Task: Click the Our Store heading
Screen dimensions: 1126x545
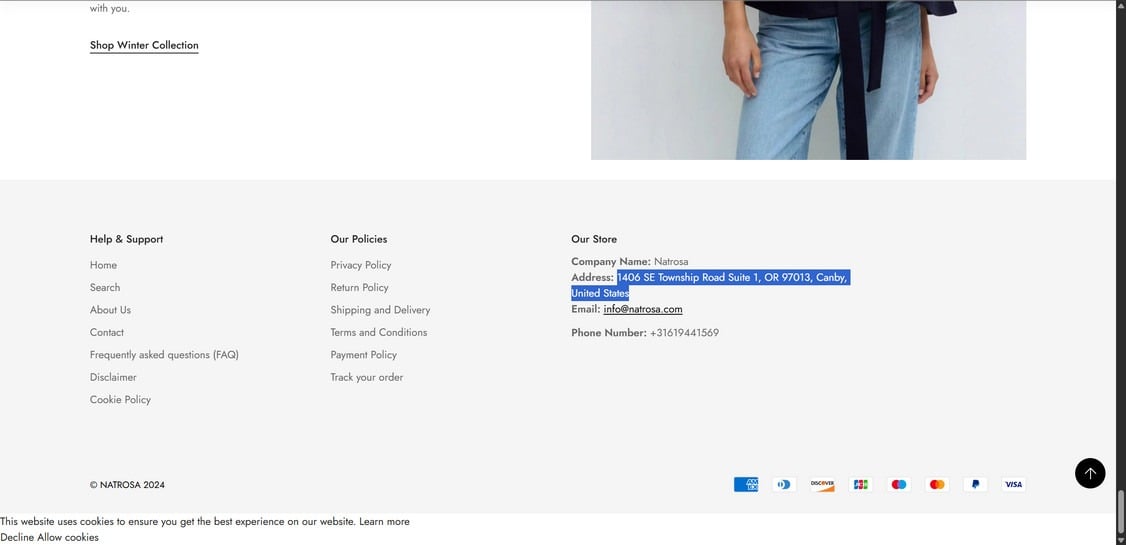Action: click(x=594, y=239)
